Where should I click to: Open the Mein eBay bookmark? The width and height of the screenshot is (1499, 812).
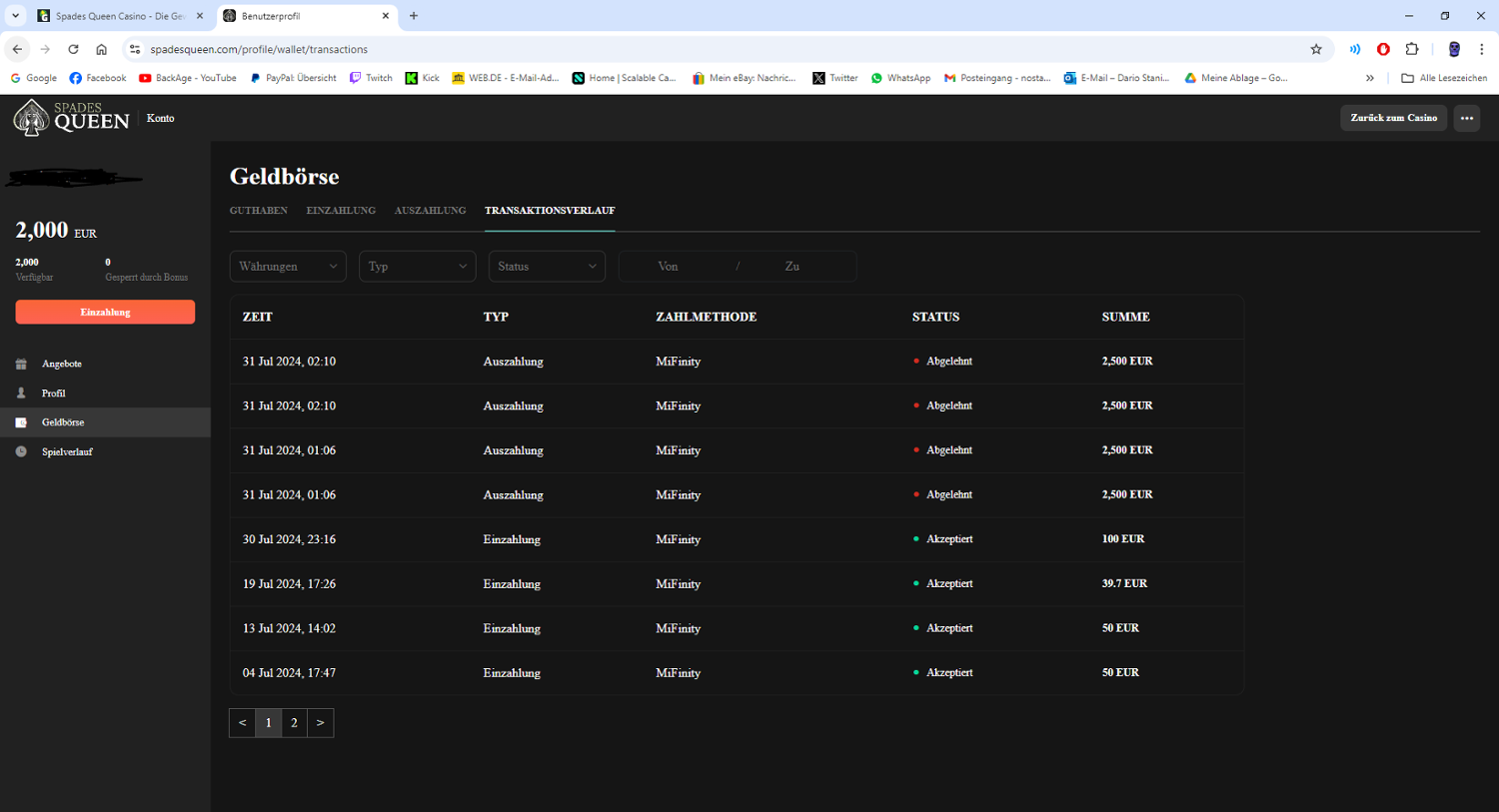tap(745, 78)
